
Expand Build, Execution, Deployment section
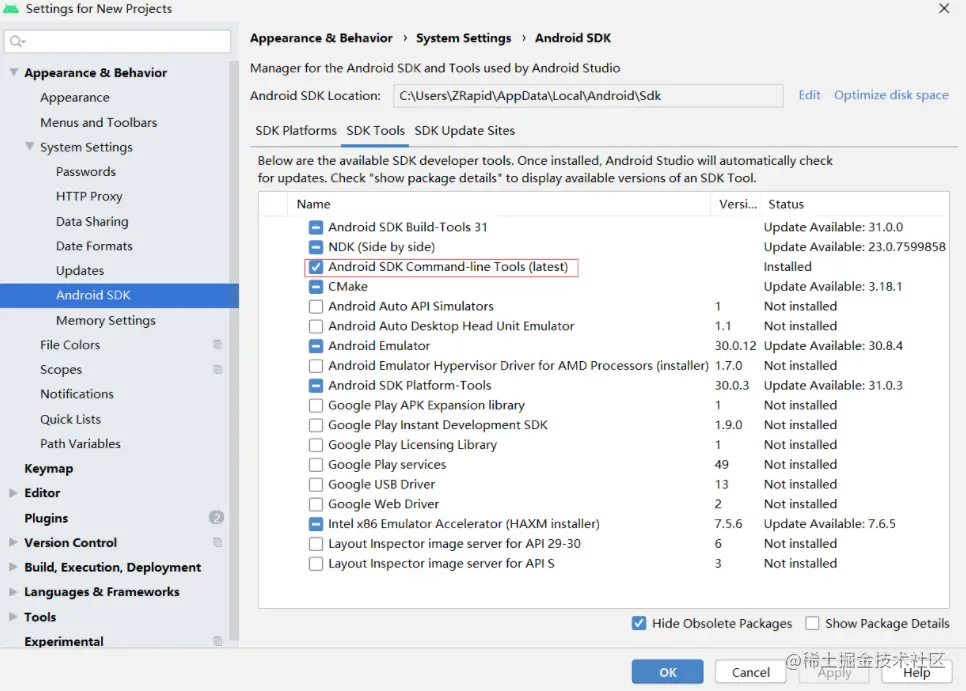(x=13, y=567)
